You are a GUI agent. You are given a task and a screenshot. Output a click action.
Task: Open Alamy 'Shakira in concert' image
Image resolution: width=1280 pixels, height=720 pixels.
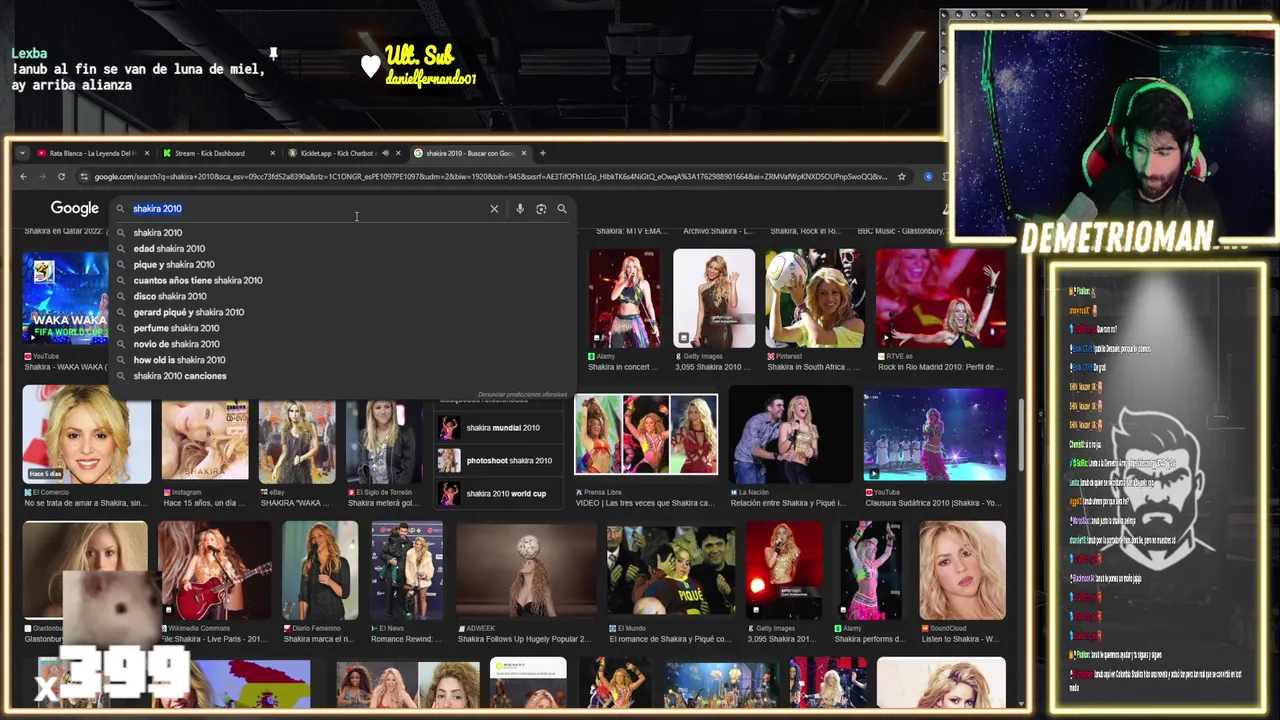tap(624, 298)
